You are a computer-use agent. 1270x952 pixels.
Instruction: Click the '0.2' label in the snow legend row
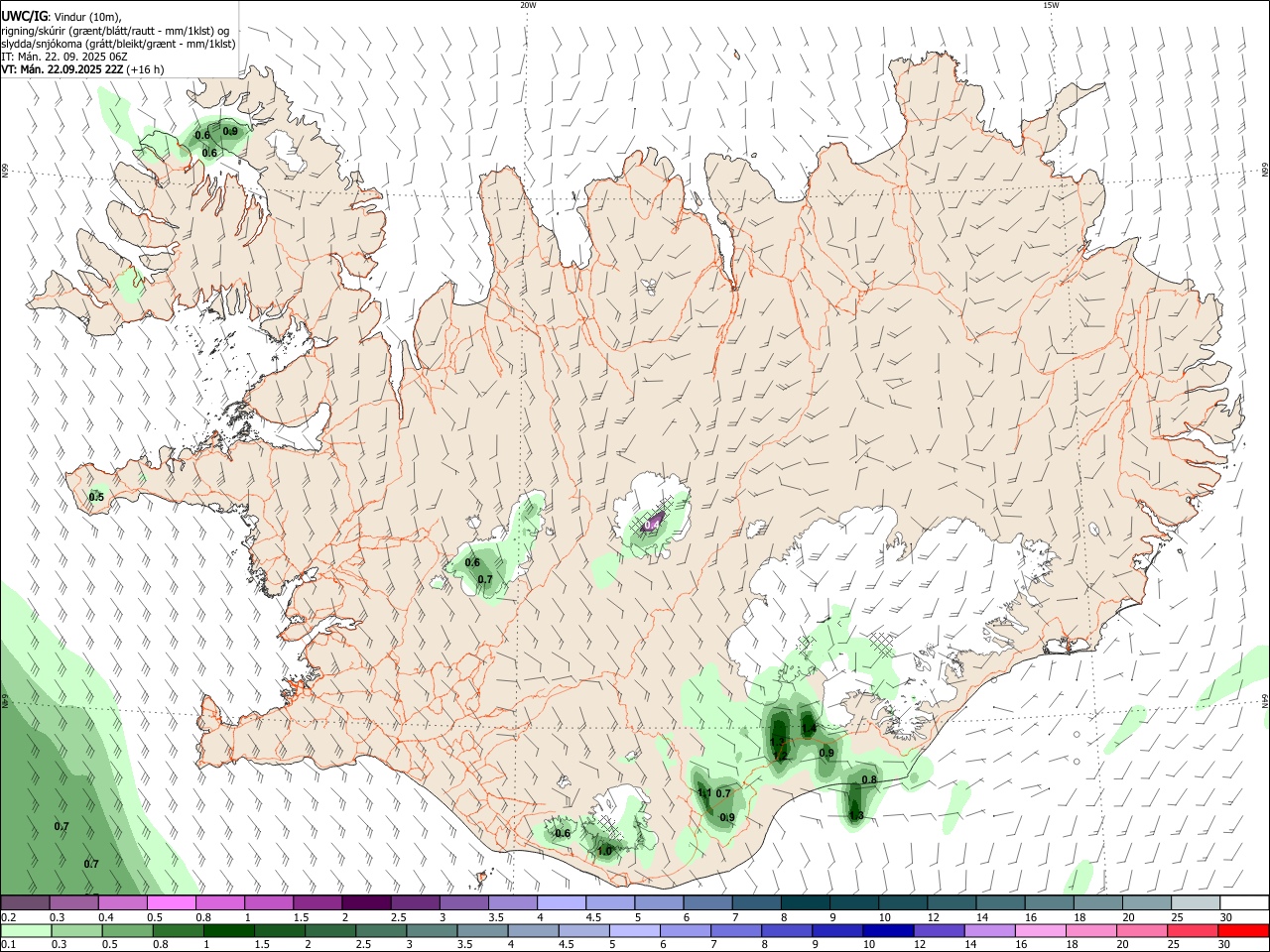coord(8,917)
